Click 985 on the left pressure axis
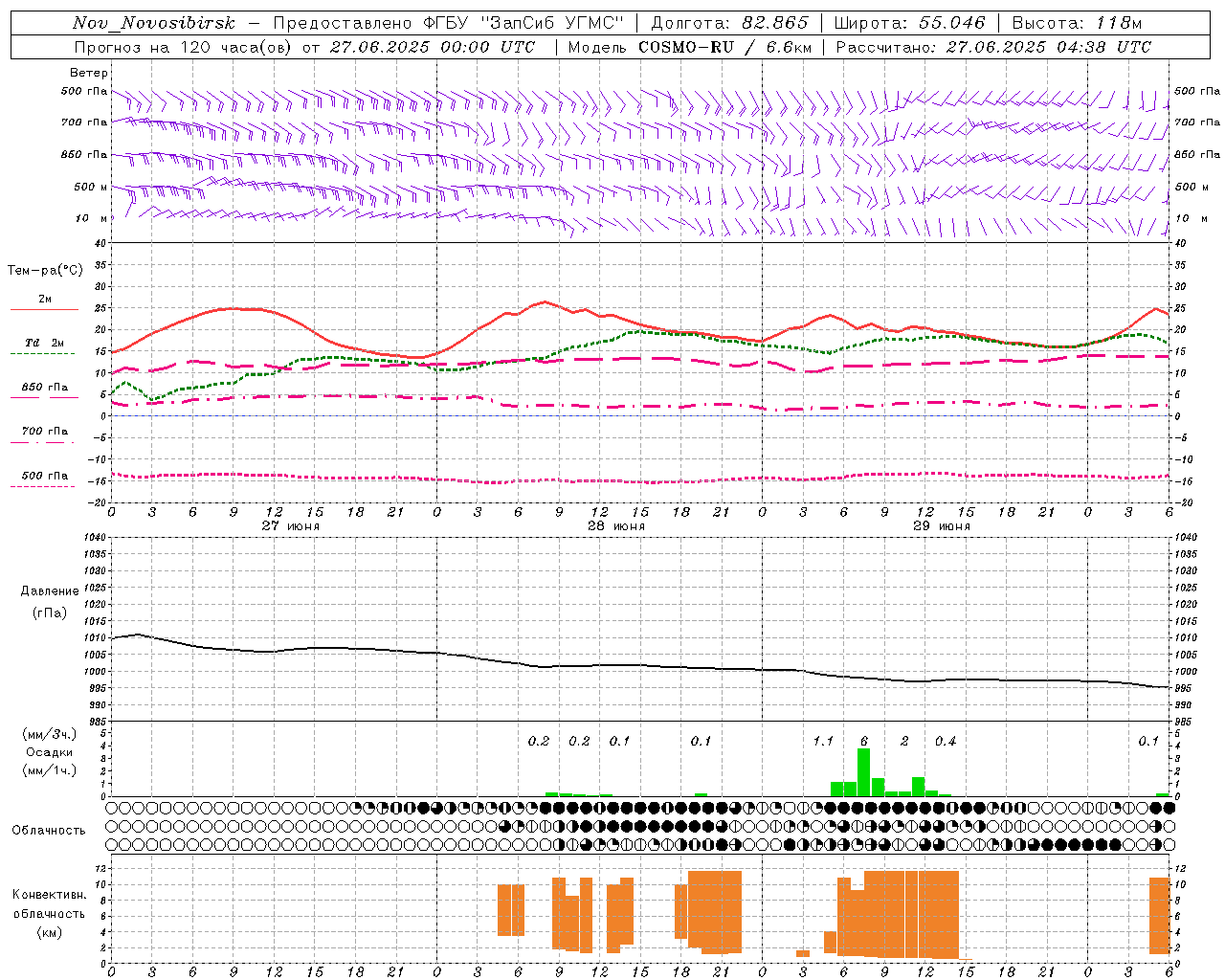 [x=97, y=722]
